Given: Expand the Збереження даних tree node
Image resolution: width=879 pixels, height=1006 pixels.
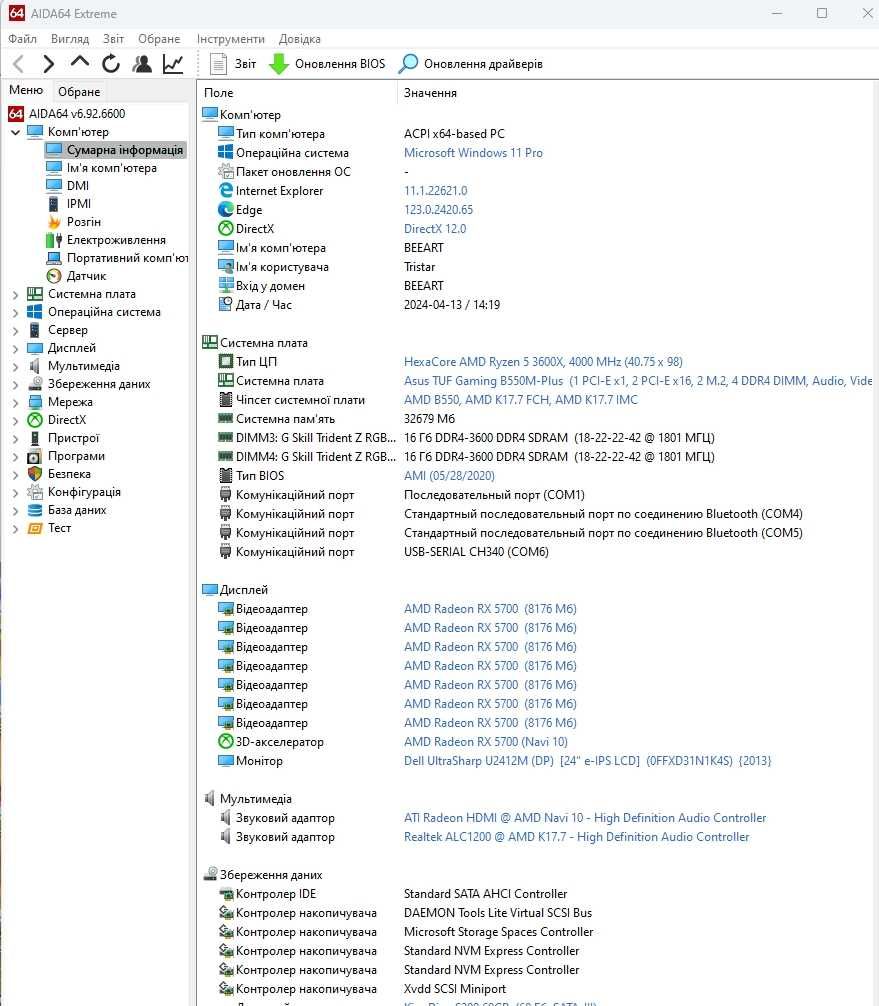Looking at the screenshot, I should (x=15, y=384).
